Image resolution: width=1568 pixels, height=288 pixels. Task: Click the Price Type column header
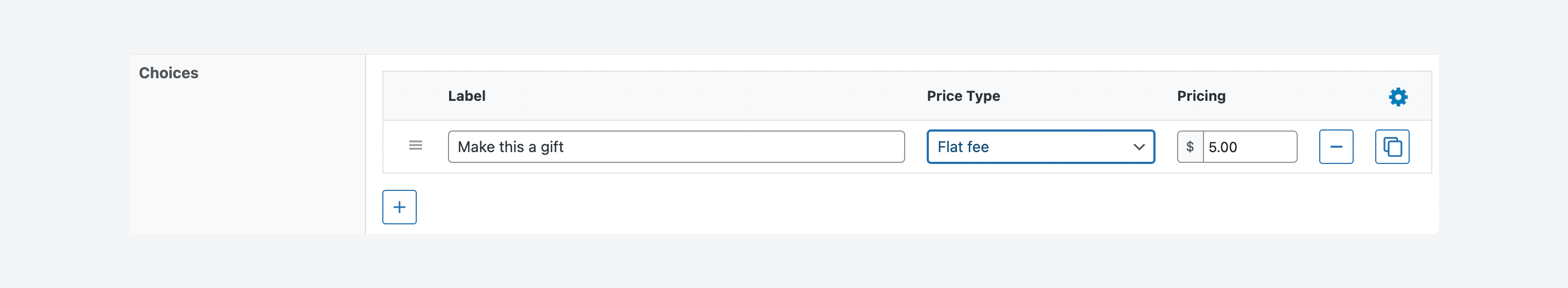pos(963,96)
